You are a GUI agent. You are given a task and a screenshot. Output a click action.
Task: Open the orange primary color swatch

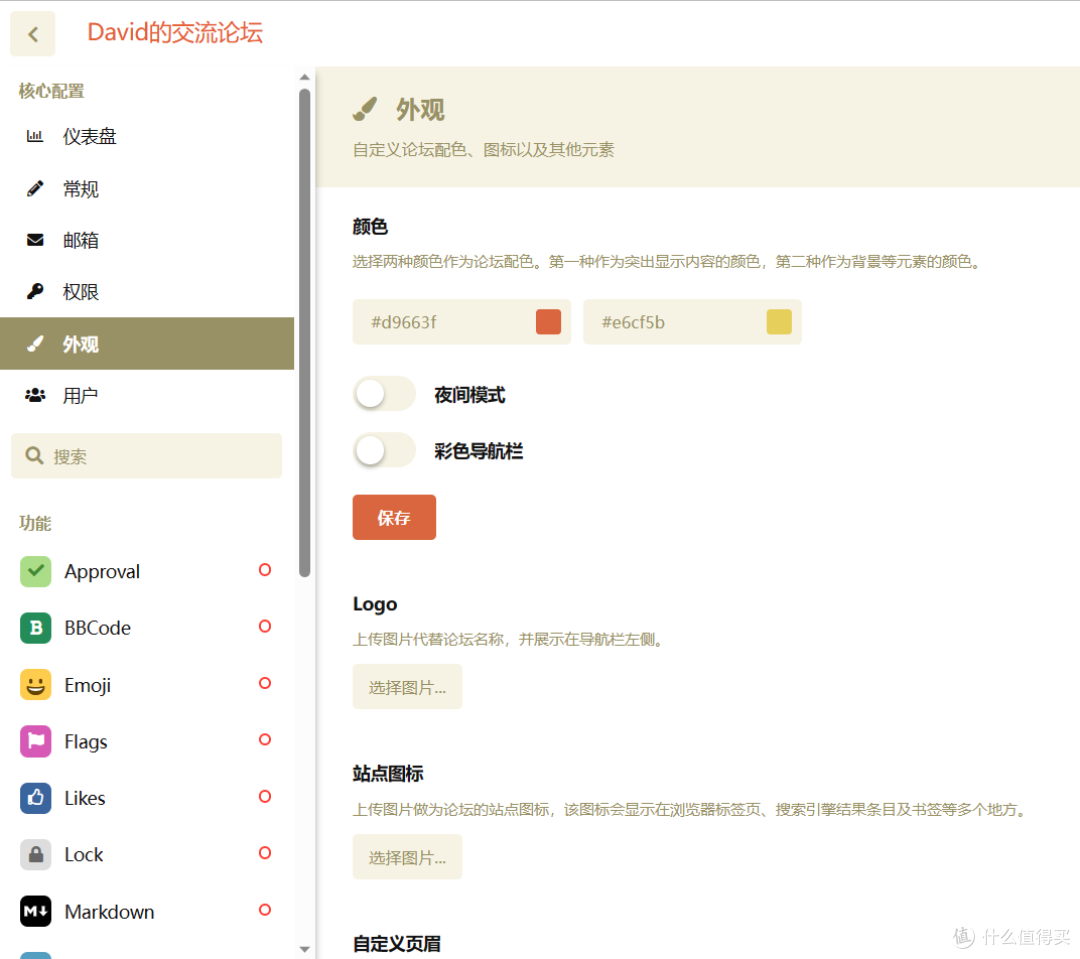pyautogui.click(x=548, y=322)
